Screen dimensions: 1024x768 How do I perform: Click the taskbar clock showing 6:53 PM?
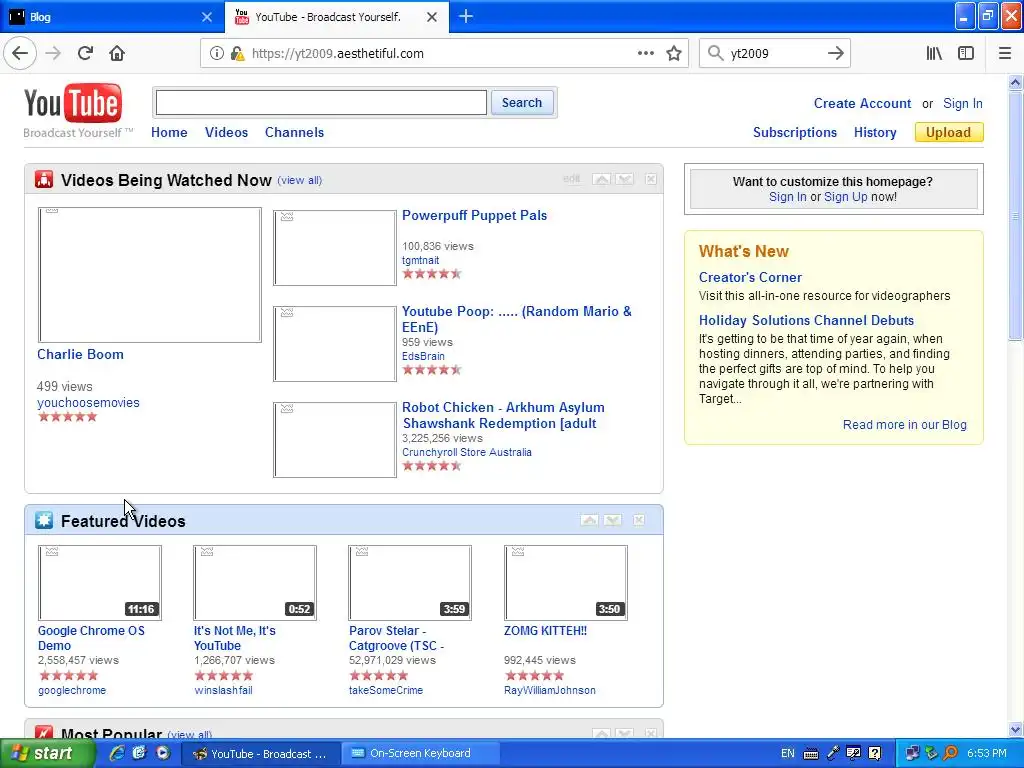986,754
